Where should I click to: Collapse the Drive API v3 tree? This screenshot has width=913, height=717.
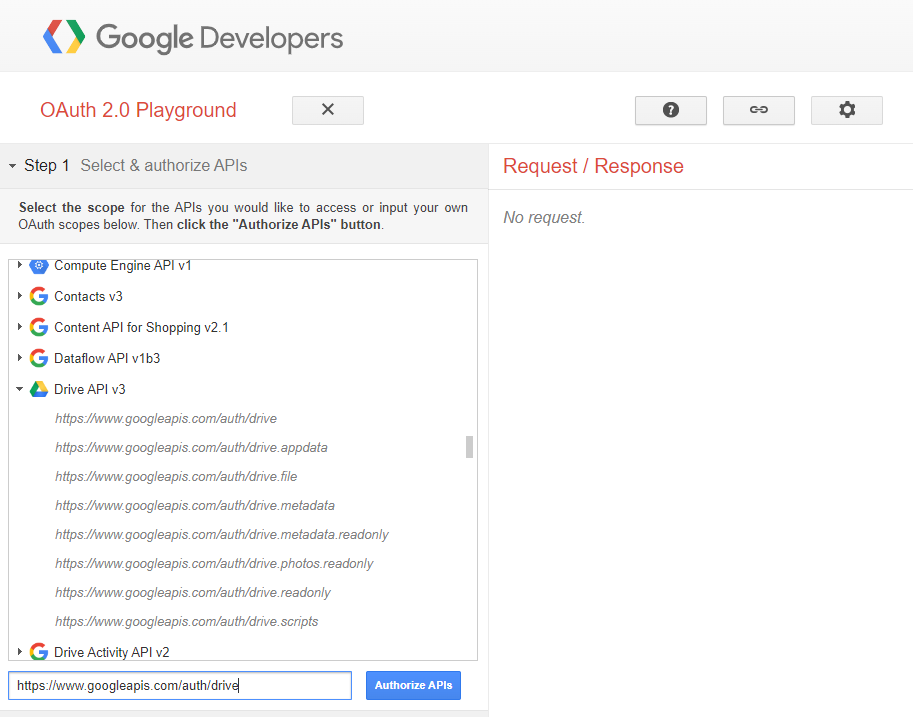19,389
